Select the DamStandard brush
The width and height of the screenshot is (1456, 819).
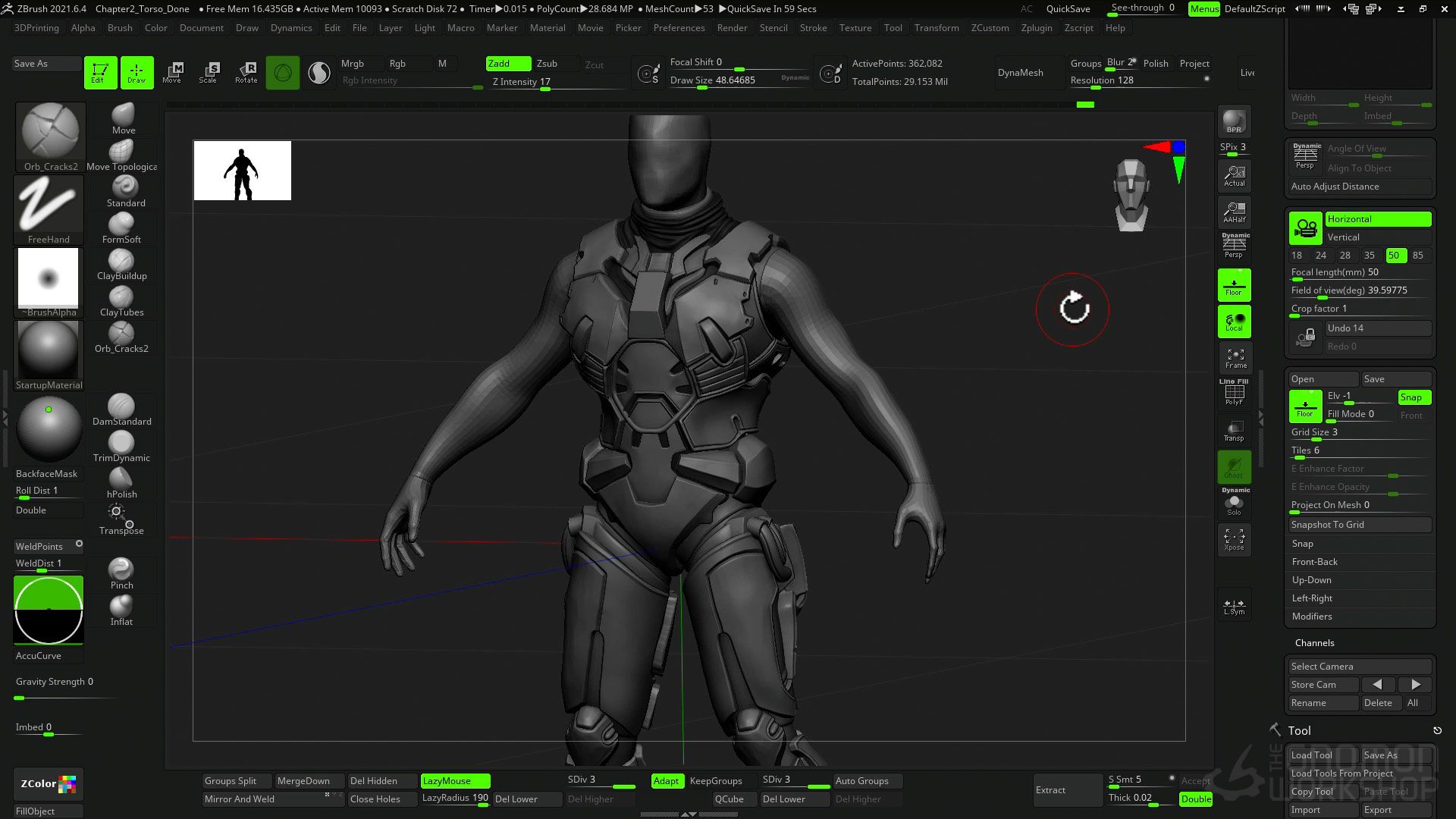pyautogui.click(x=121, y=410)
